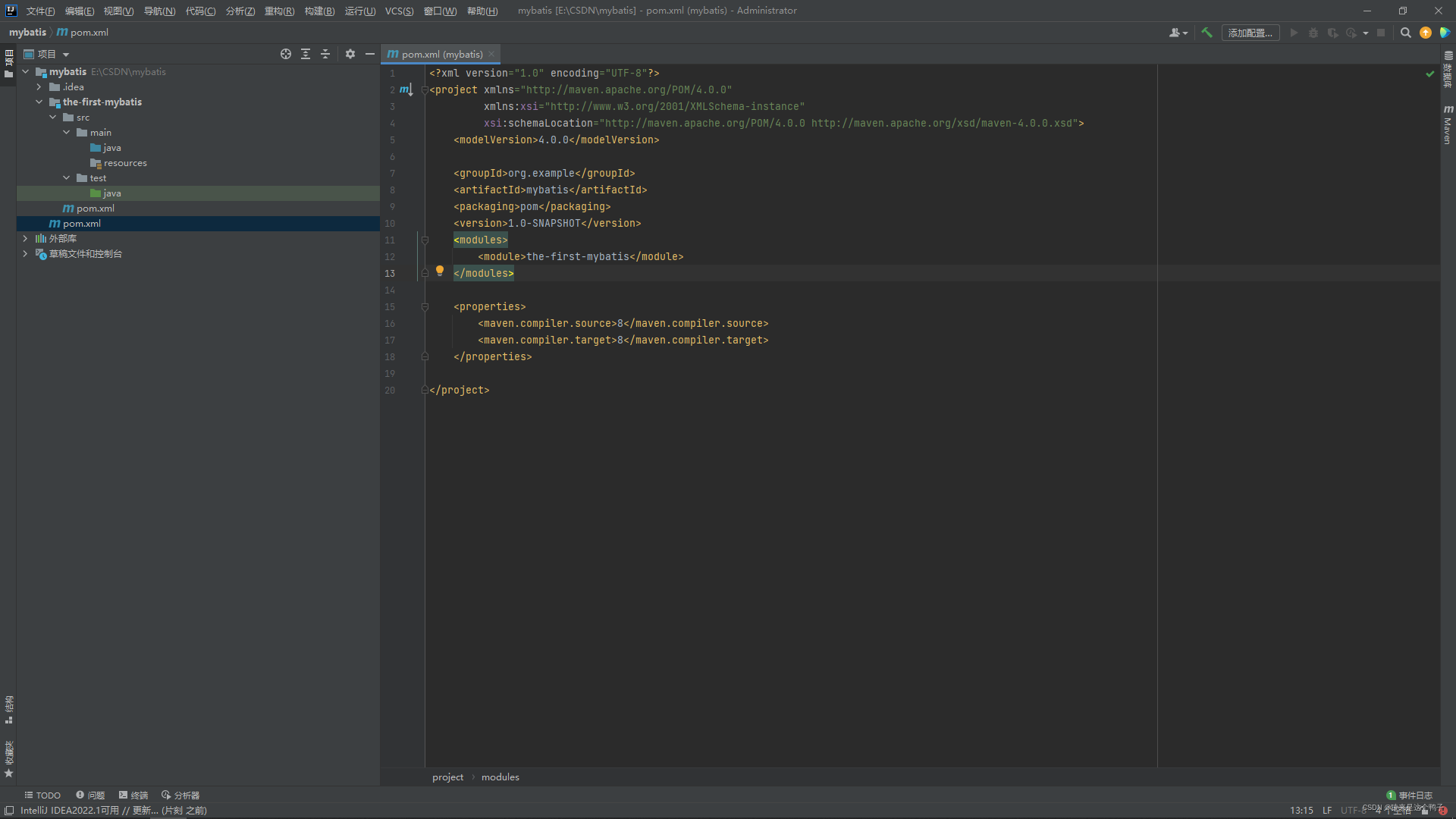Open the Maven side panel
Screen dimensions: 1456x819
tap(1448, 125)
